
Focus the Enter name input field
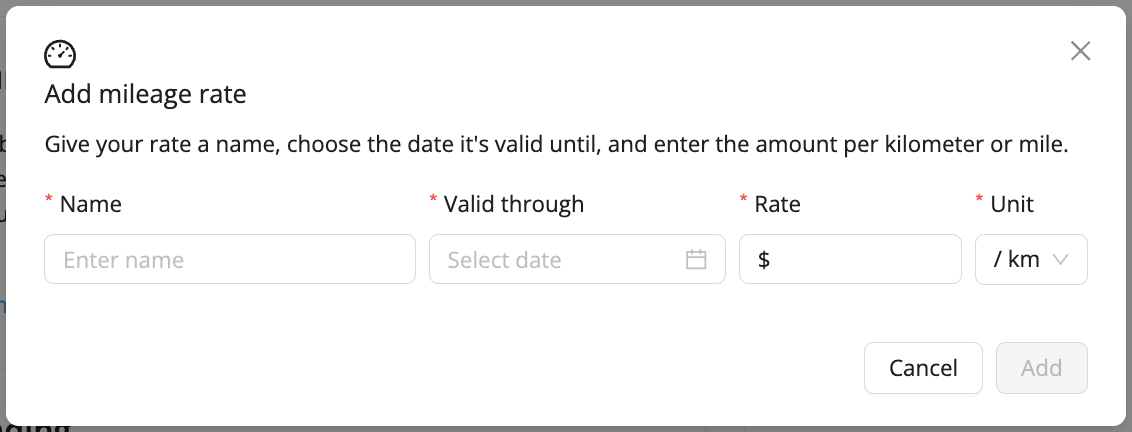[x=230, y=260]
